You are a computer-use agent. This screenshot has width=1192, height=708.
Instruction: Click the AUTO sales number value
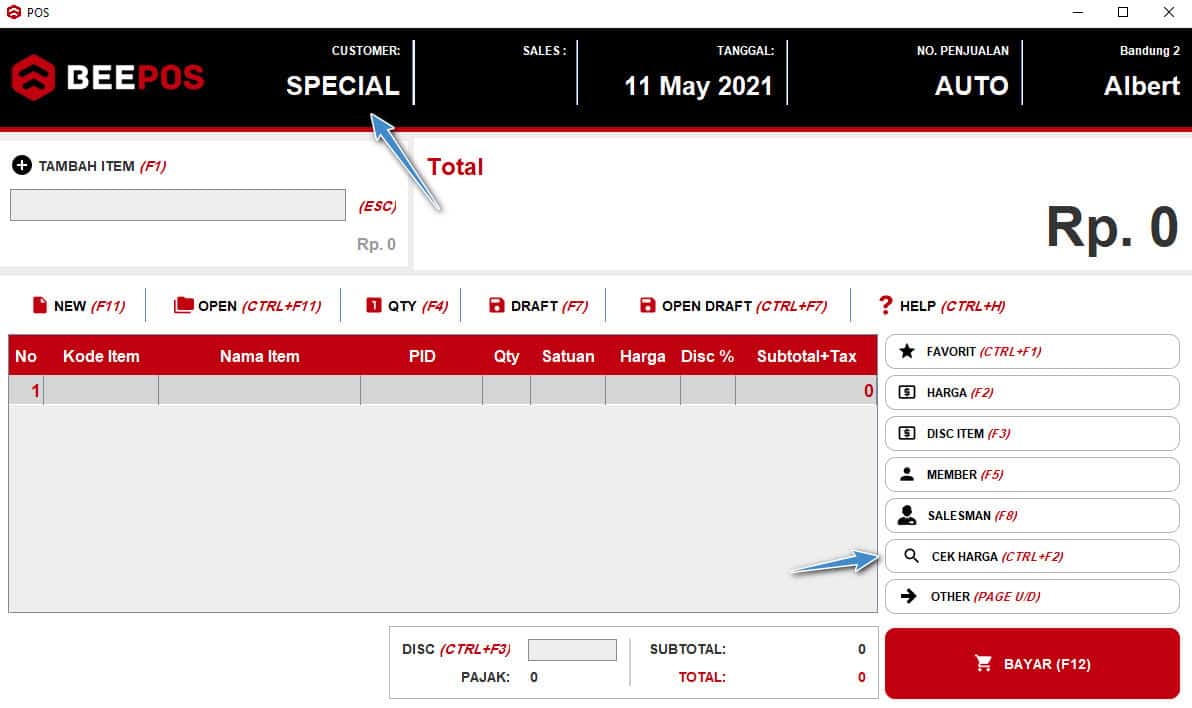point(972,86)
